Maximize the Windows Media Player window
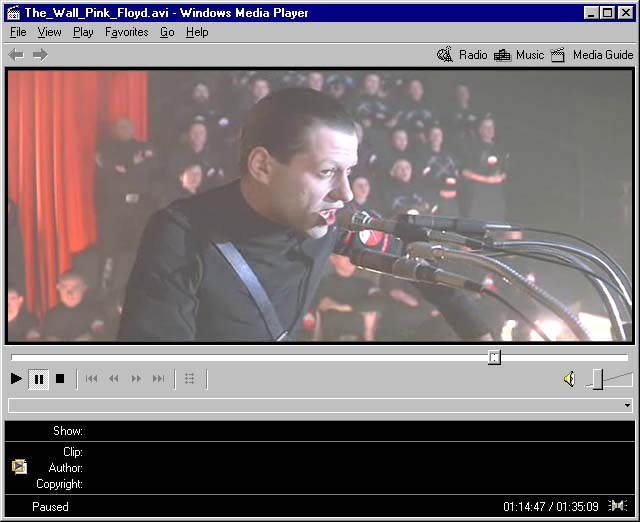Screen dimensions: 640x522 [x=607, y=13]
